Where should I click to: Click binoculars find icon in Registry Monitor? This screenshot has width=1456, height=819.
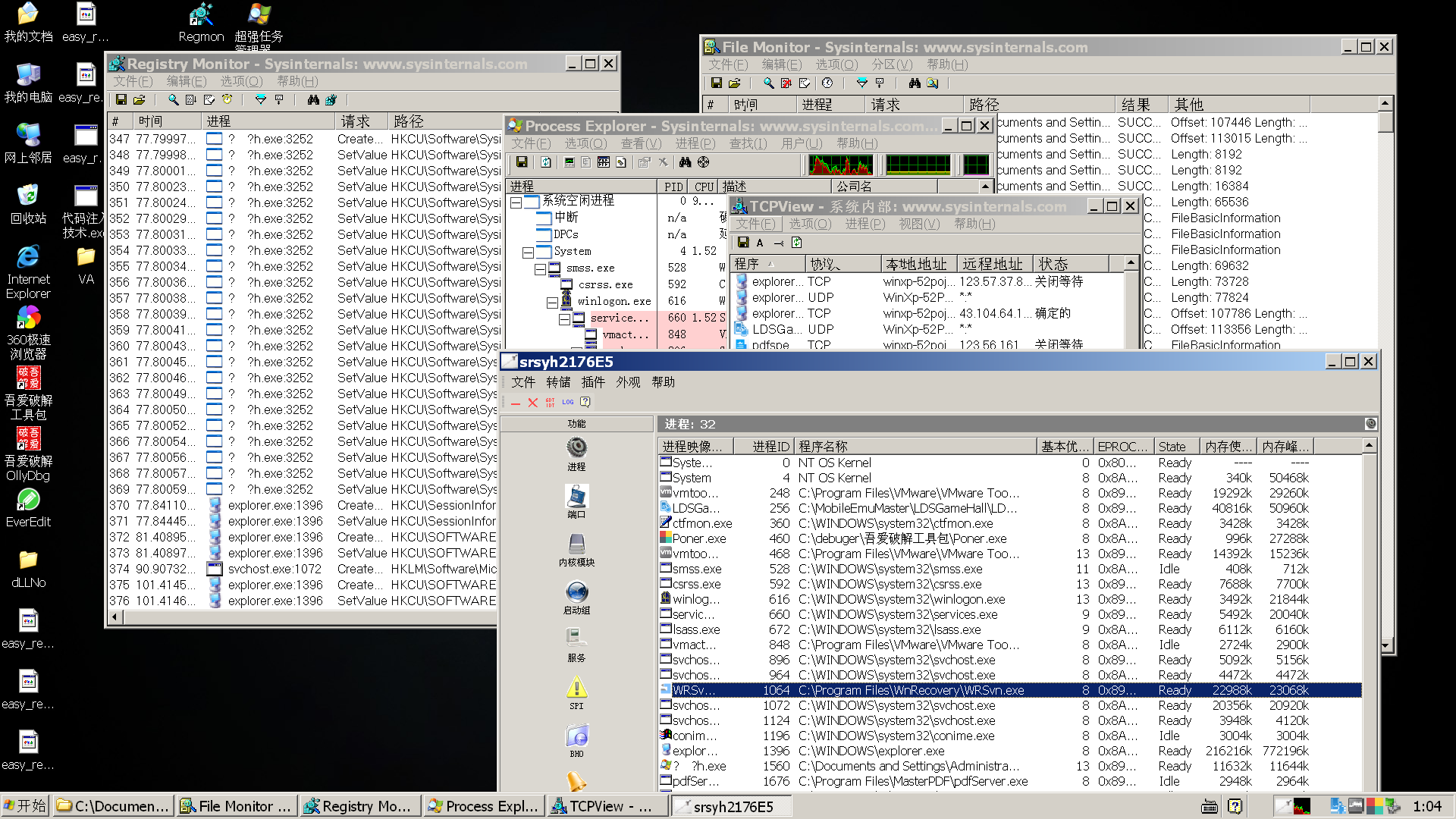coord(313,100)
